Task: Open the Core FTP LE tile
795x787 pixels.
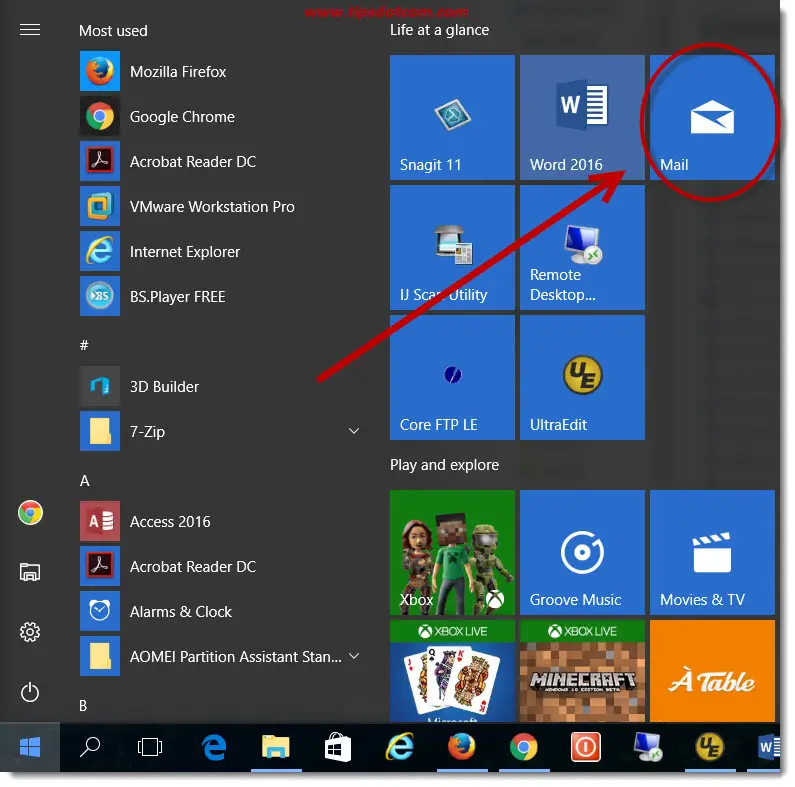Action: pyautogui.click(x=452, y=377)
